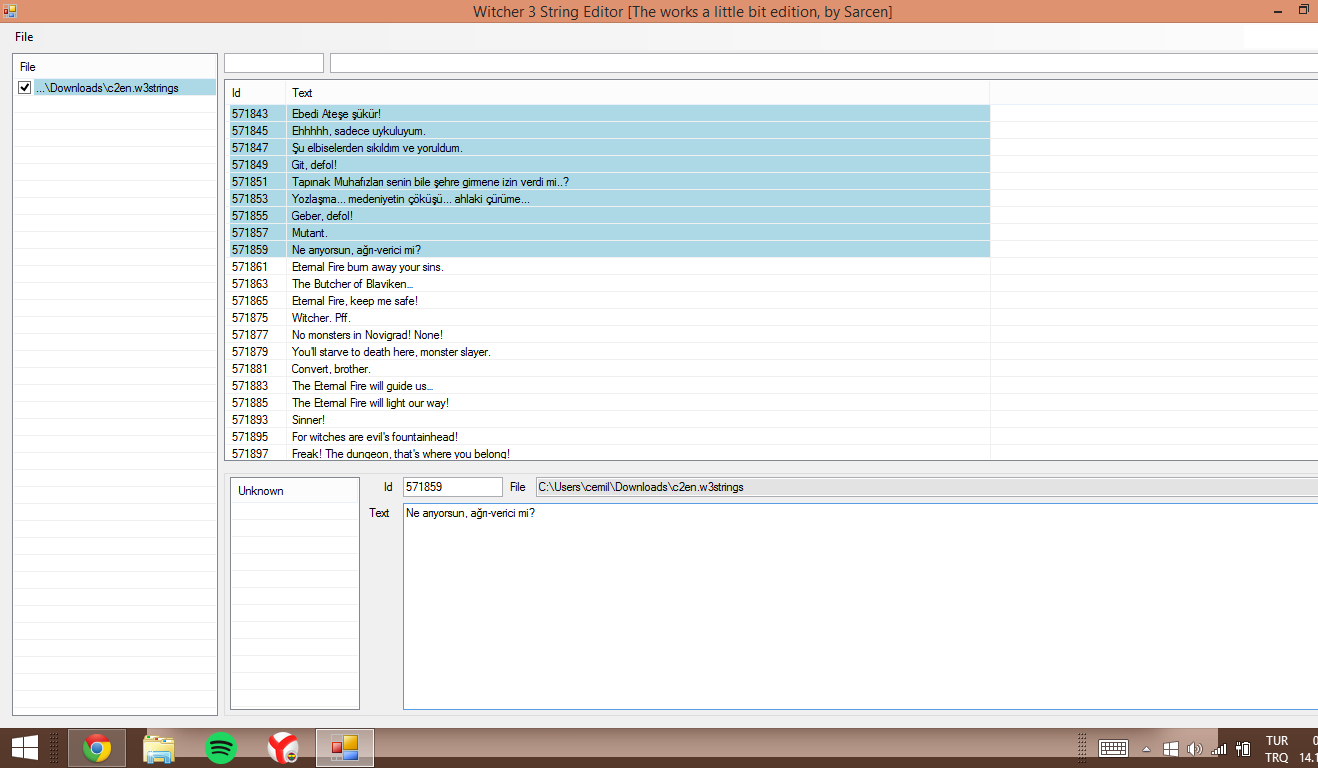This screenshot has height=769, width=1318.
Task: Select row Yozlaşma... medeniyetin çöküşü
Action: pos(609,199)
